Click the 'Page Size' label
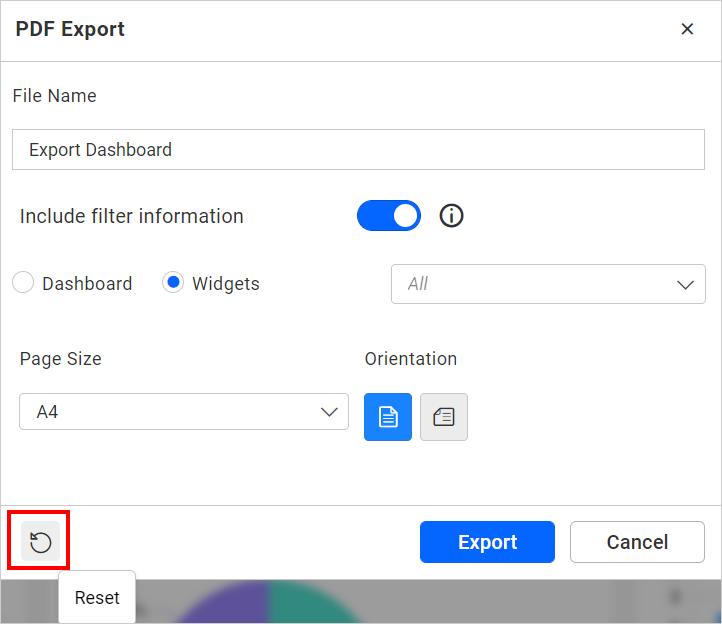This screenshot has width=722, height=624. click(x=60, y=359)
